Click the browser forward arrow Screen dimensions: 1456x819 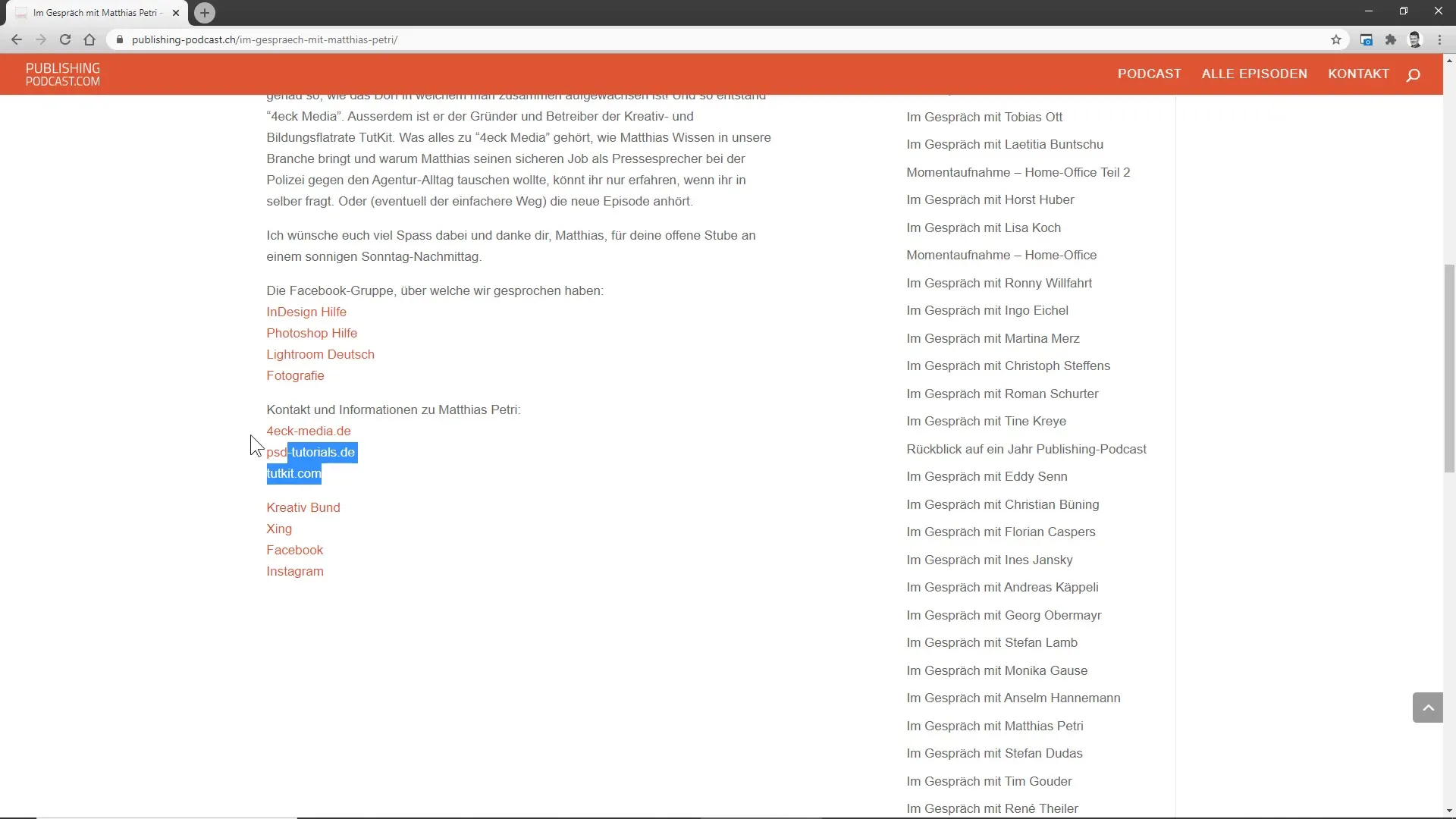point(41,39)
